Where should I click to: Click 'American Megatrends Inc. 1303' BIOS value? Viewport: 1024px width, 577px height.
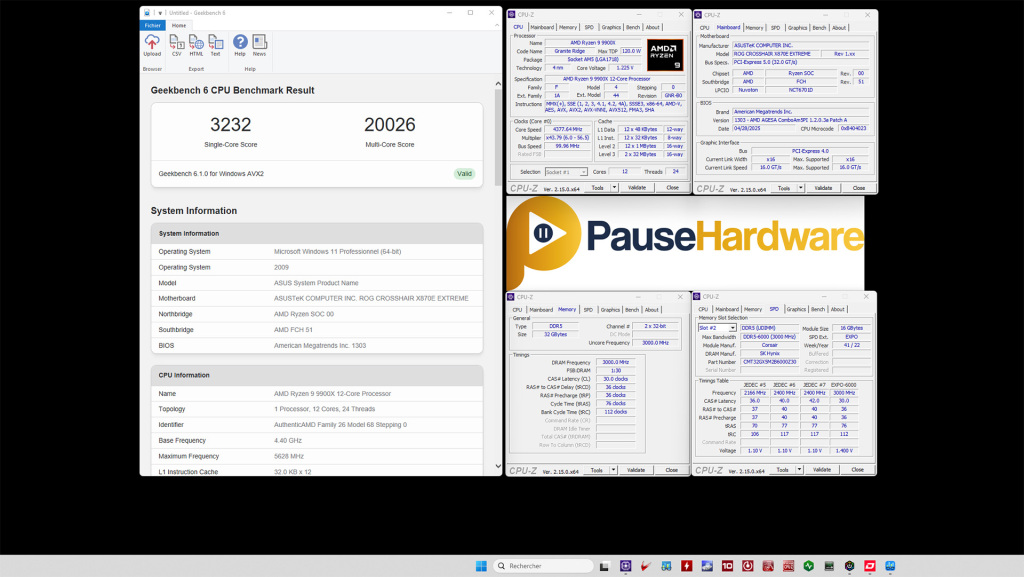(320, 345)
